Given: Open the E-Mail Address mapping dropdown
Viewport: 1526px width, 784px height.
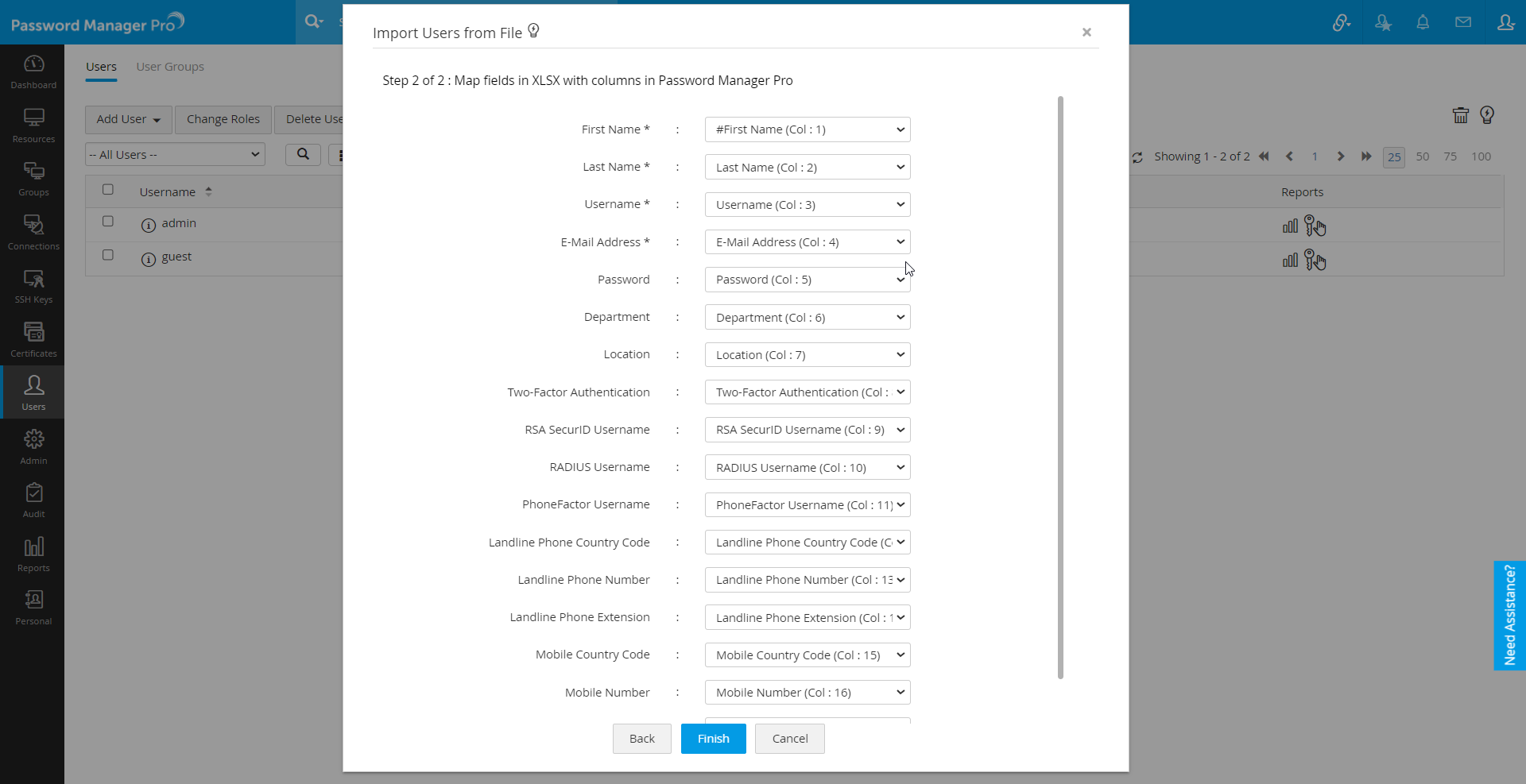Looking at the screenshot, I should click(808, 242).
